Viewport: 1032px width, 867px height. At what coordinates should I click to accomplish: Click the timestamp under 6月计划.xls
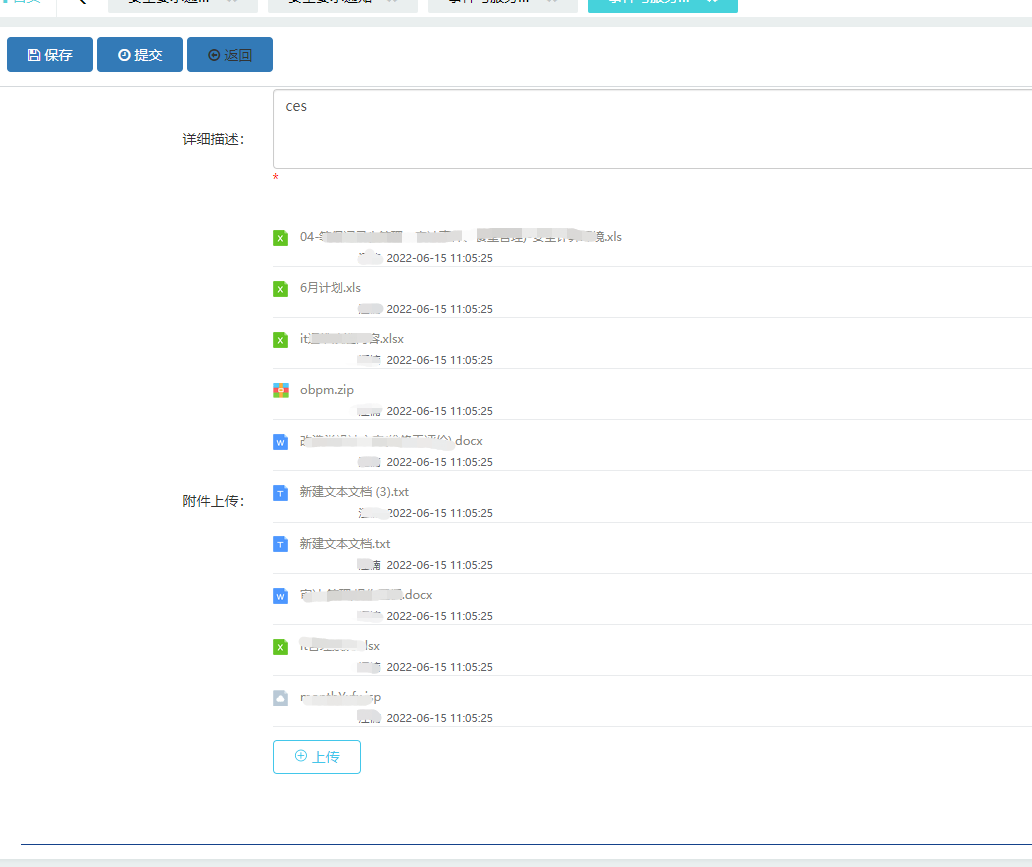440,309
